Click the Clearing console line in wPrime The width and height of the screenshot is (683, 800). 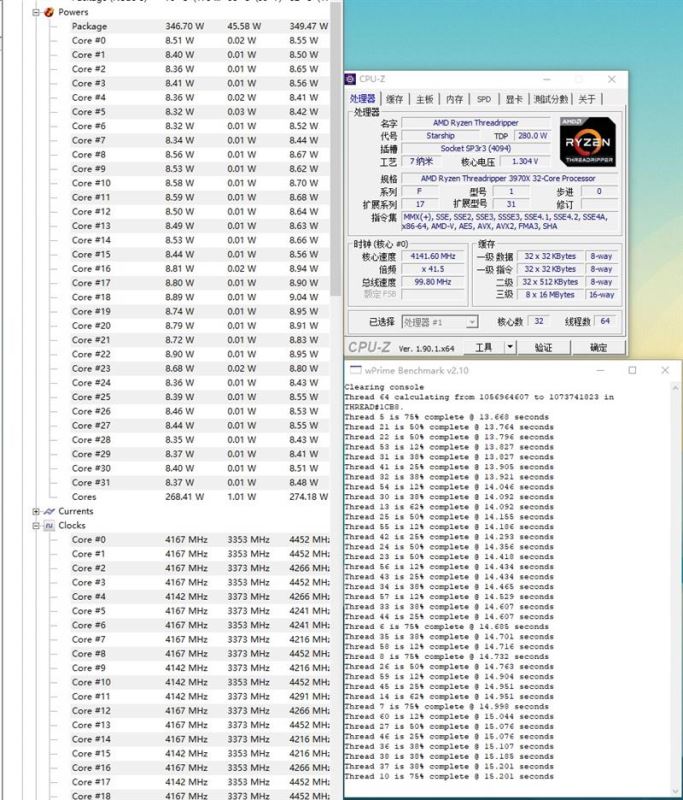click(384, 387)
